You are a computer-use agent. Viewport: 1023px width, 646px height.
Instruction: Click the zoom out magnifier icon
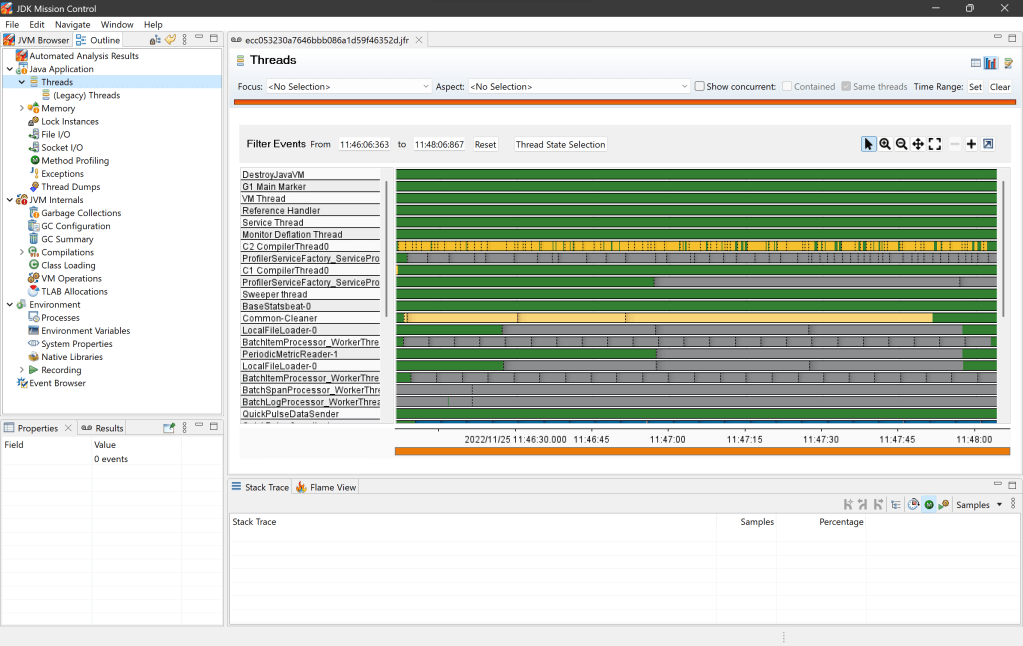(901, 144)
